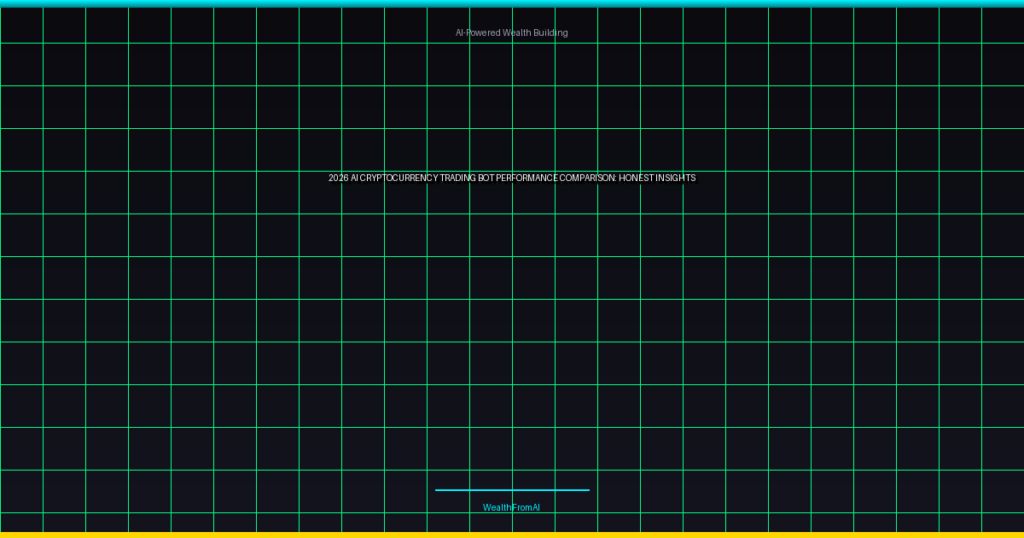Screen dimensions: 1024x538
Task: Click the "AI" suffix in WealthFromAI
Action: click(x=535, y=508)
